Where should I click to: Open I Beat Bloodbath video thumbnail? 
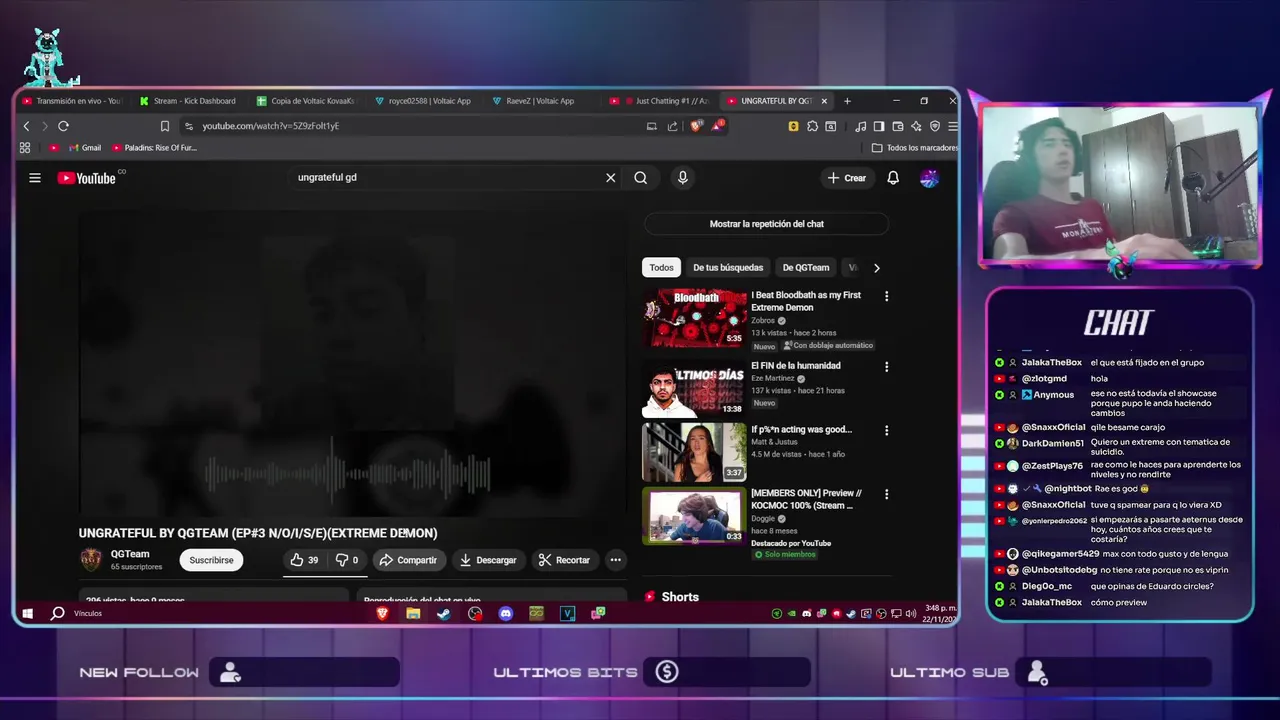(x=694, y=318)
